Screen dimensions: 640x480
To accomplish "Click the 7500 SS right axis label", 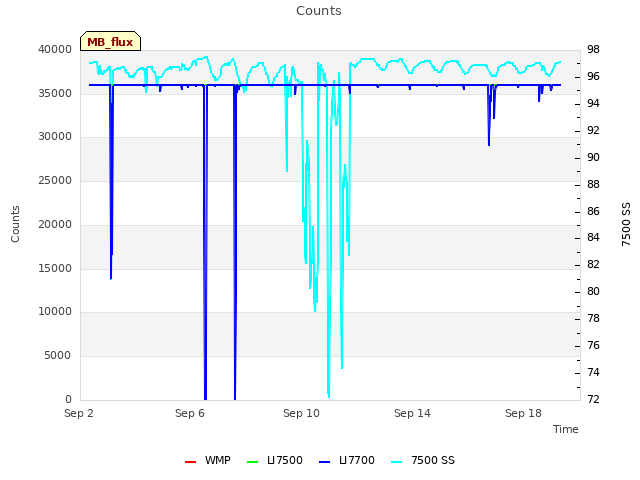I will coord(626,224).
